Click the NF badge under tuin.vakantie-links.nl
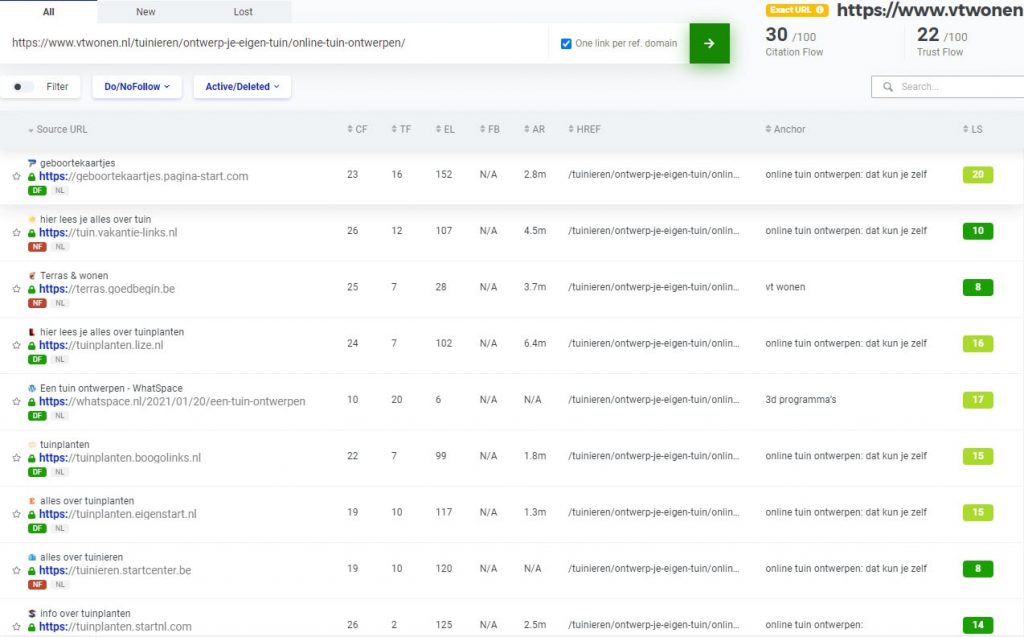 pos(37,246)
